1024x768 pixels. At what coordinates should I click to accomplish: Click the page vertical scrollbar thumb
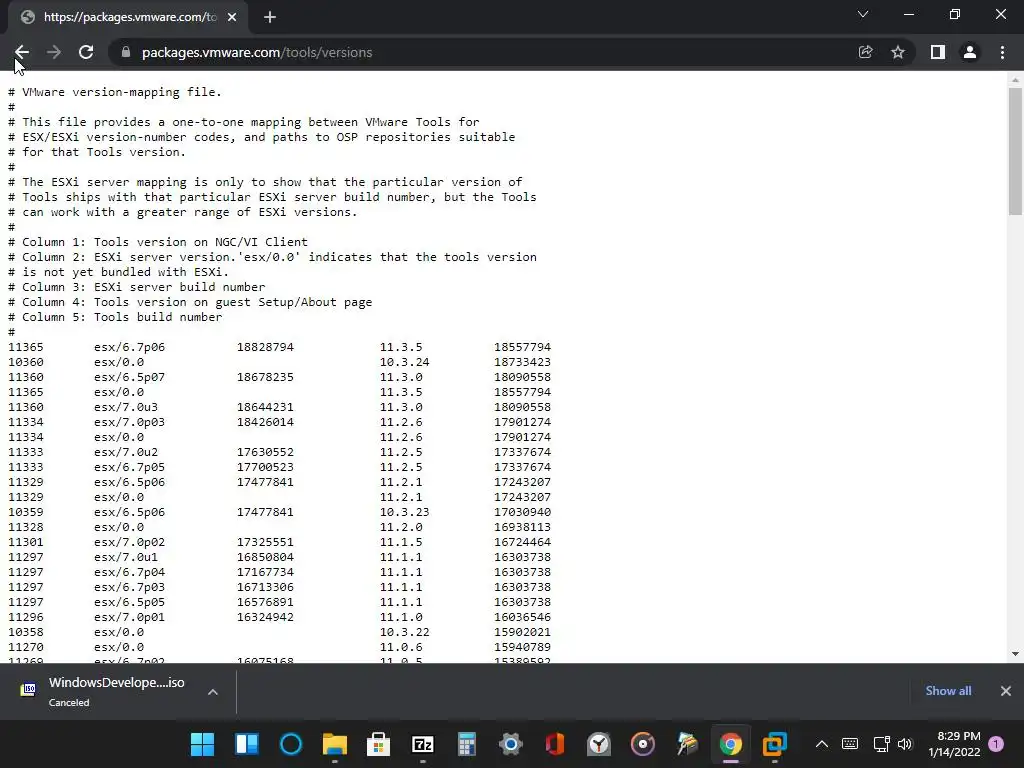coord(1015,151)
